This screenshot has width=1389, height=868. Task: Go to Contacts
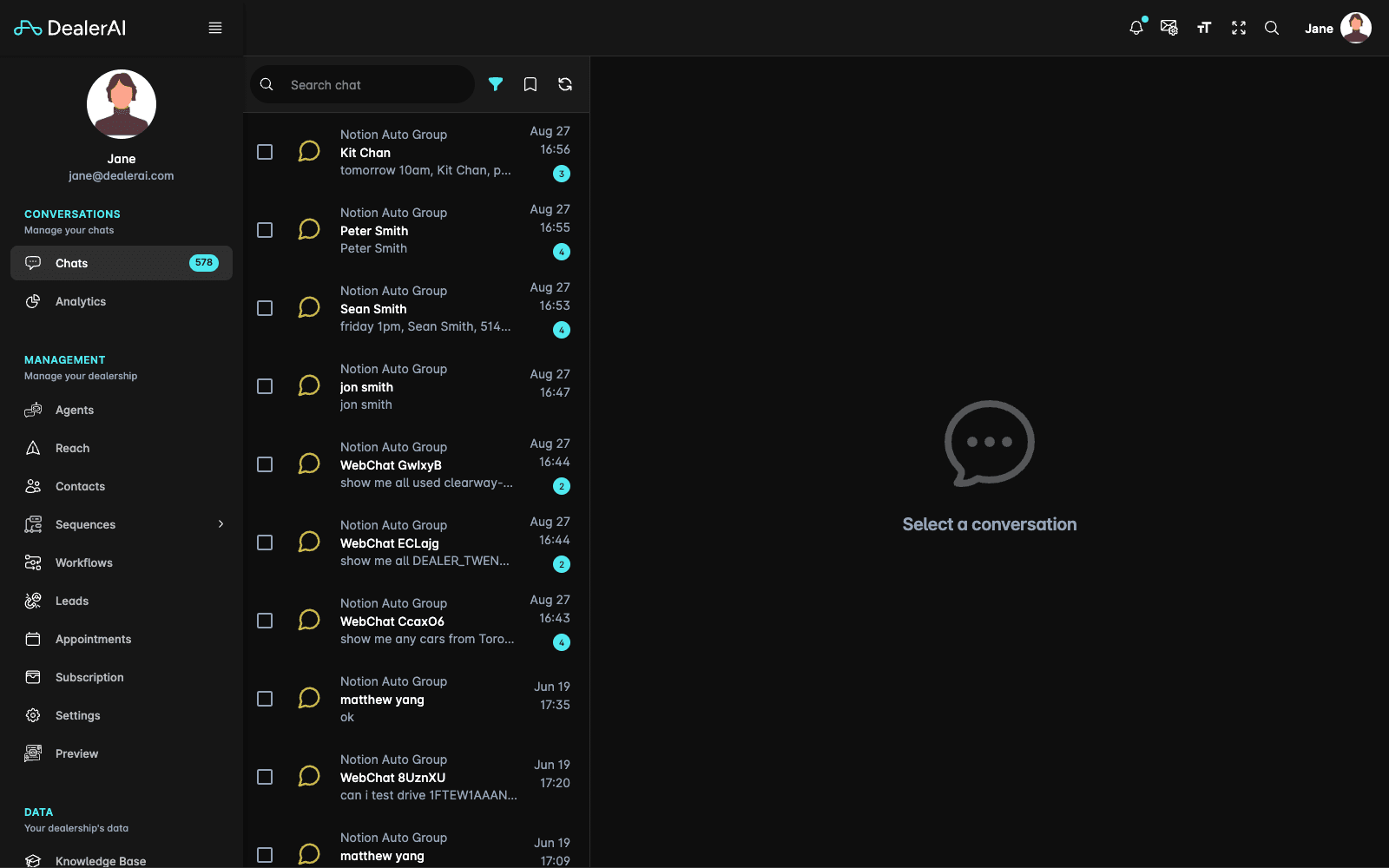pos(122,486)
